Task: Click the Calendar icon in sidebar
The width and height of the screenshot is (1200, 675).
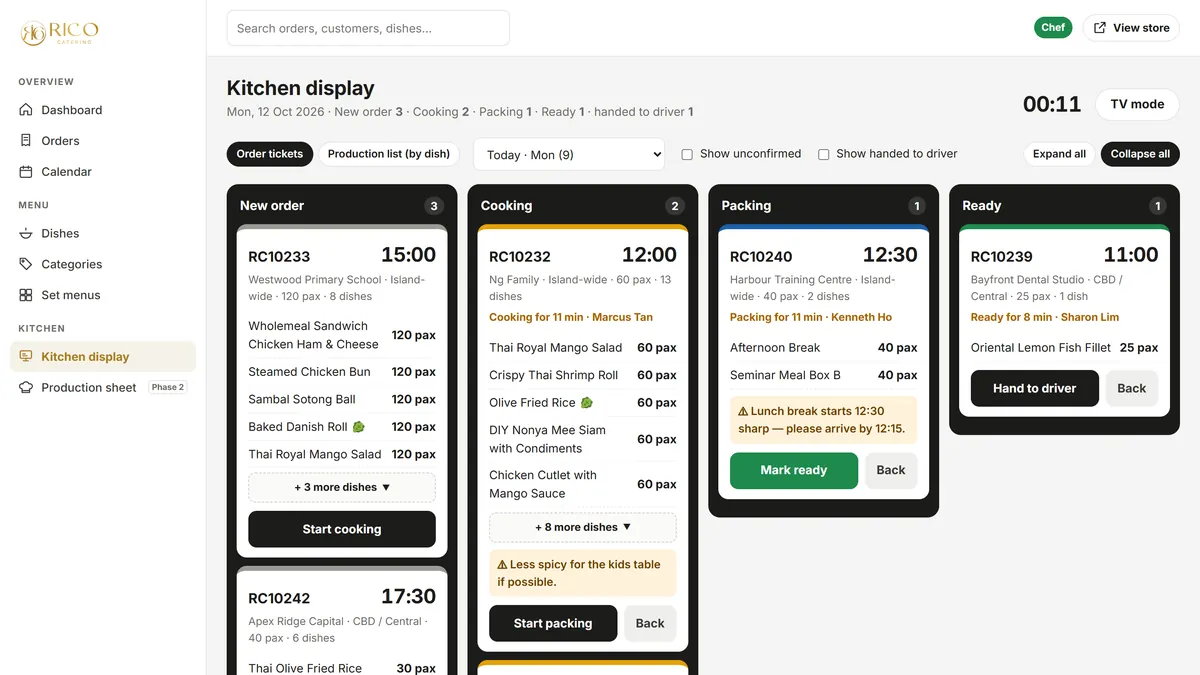Action: [26, 172]
